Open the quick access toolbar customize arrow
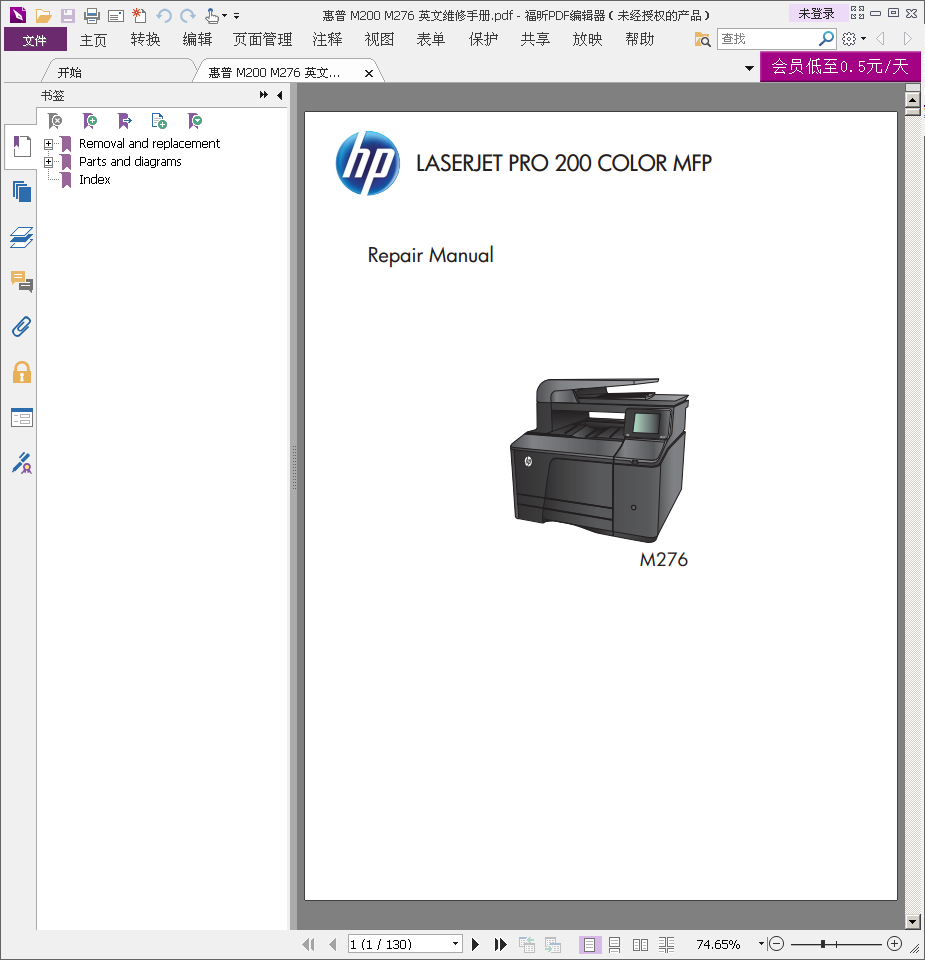925x960 pixels. click(236, 16)
